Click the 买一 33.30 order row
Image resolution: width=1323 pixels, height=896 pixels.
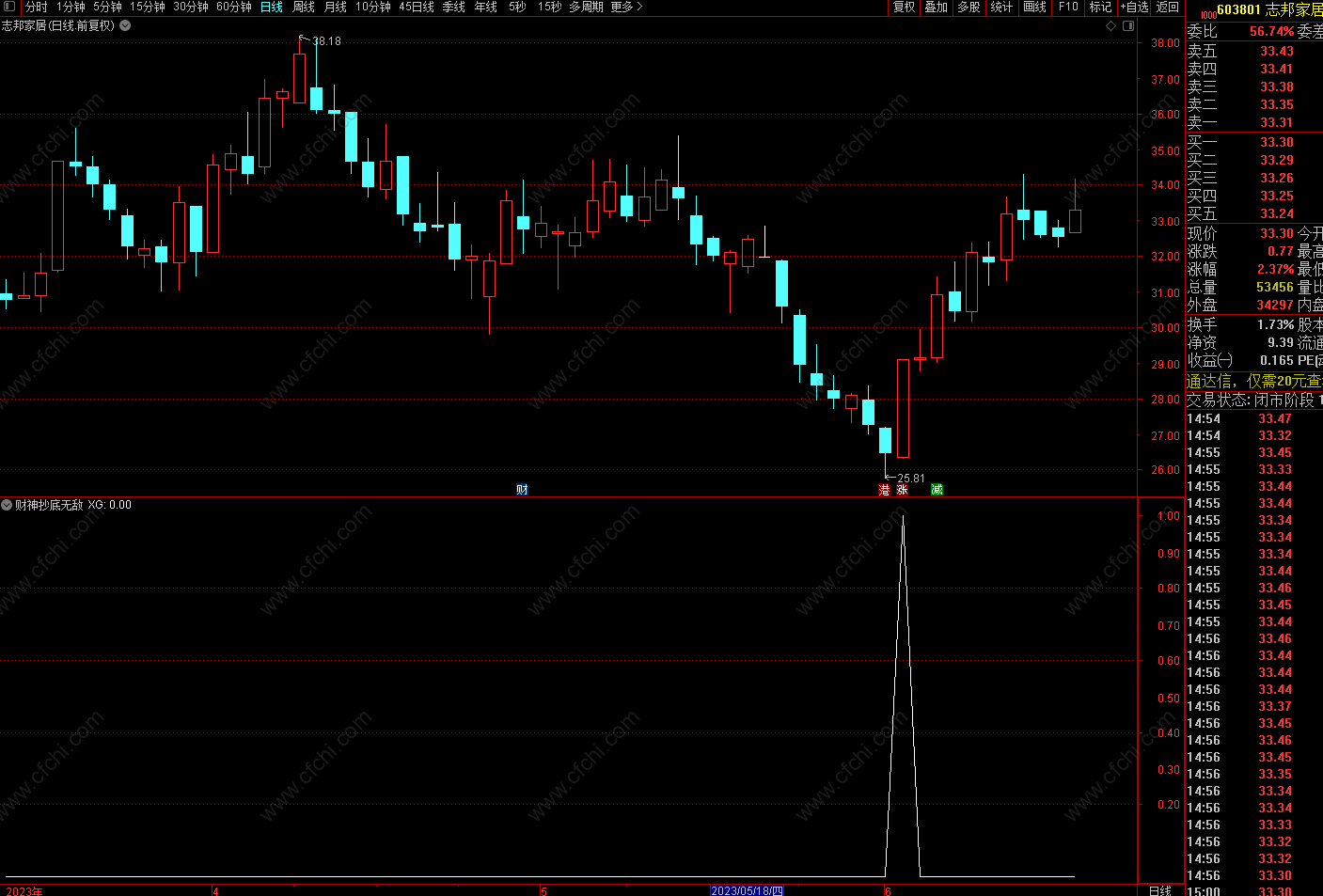click(x=1254, y=142)
